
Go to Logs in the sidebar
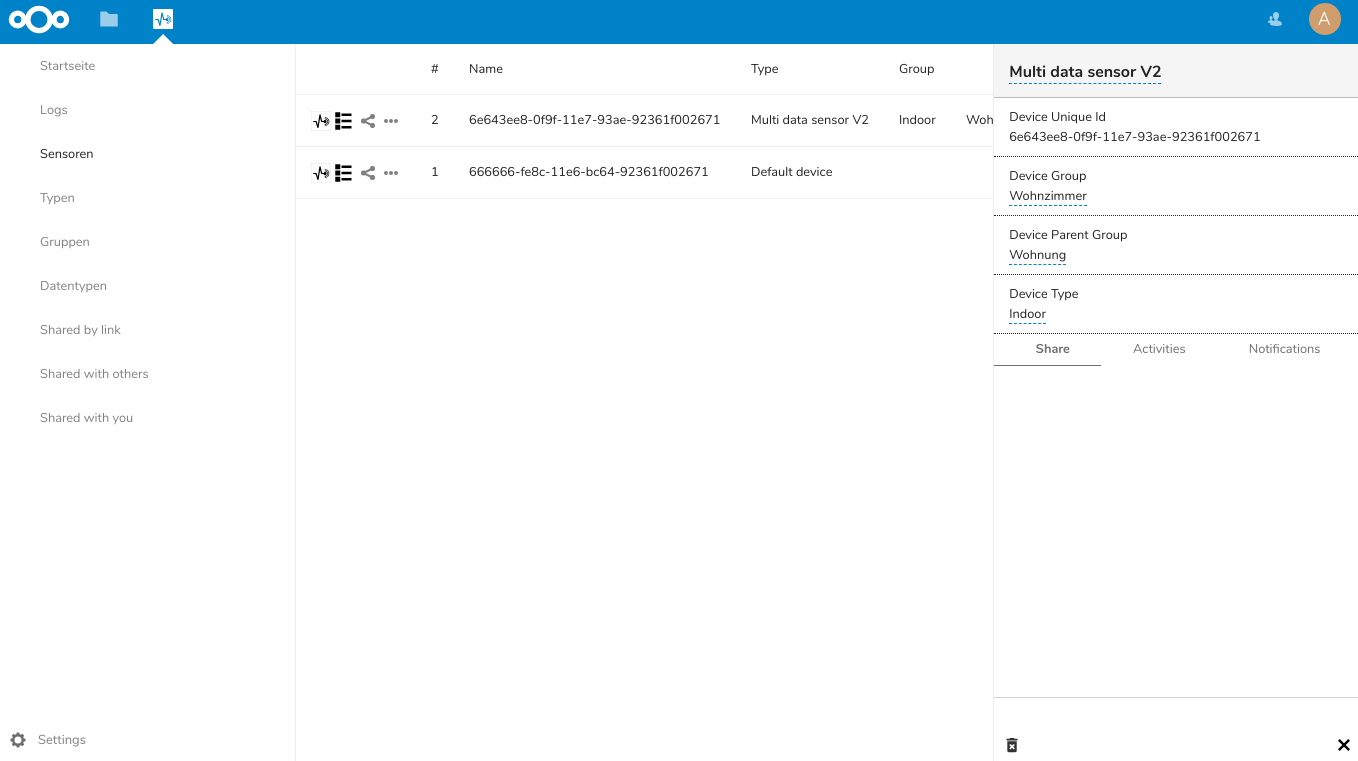[54, 110]
